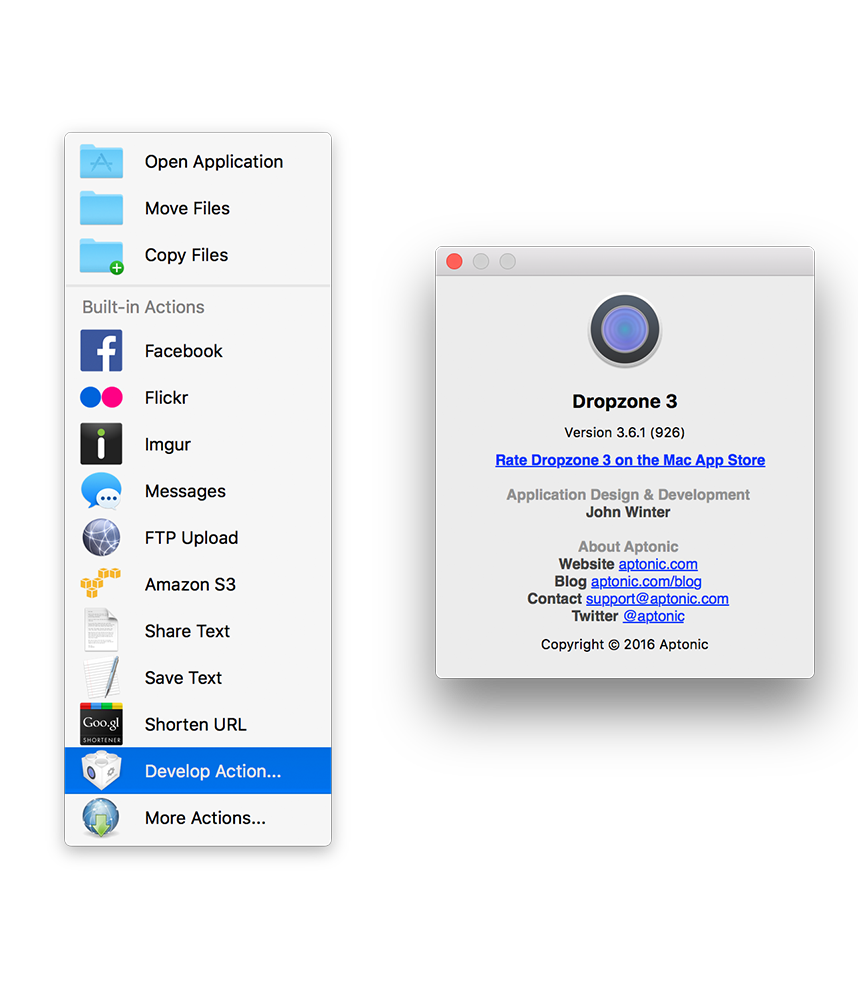The image size is (858, 988).
Task: Select the Copy Files menu entry
Action: [198, 255]
